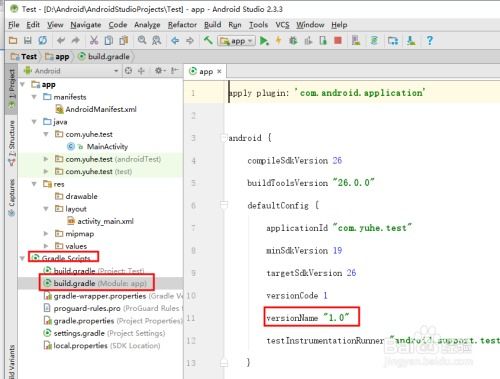Click the Save All toolbar icon

pos(28,41)
